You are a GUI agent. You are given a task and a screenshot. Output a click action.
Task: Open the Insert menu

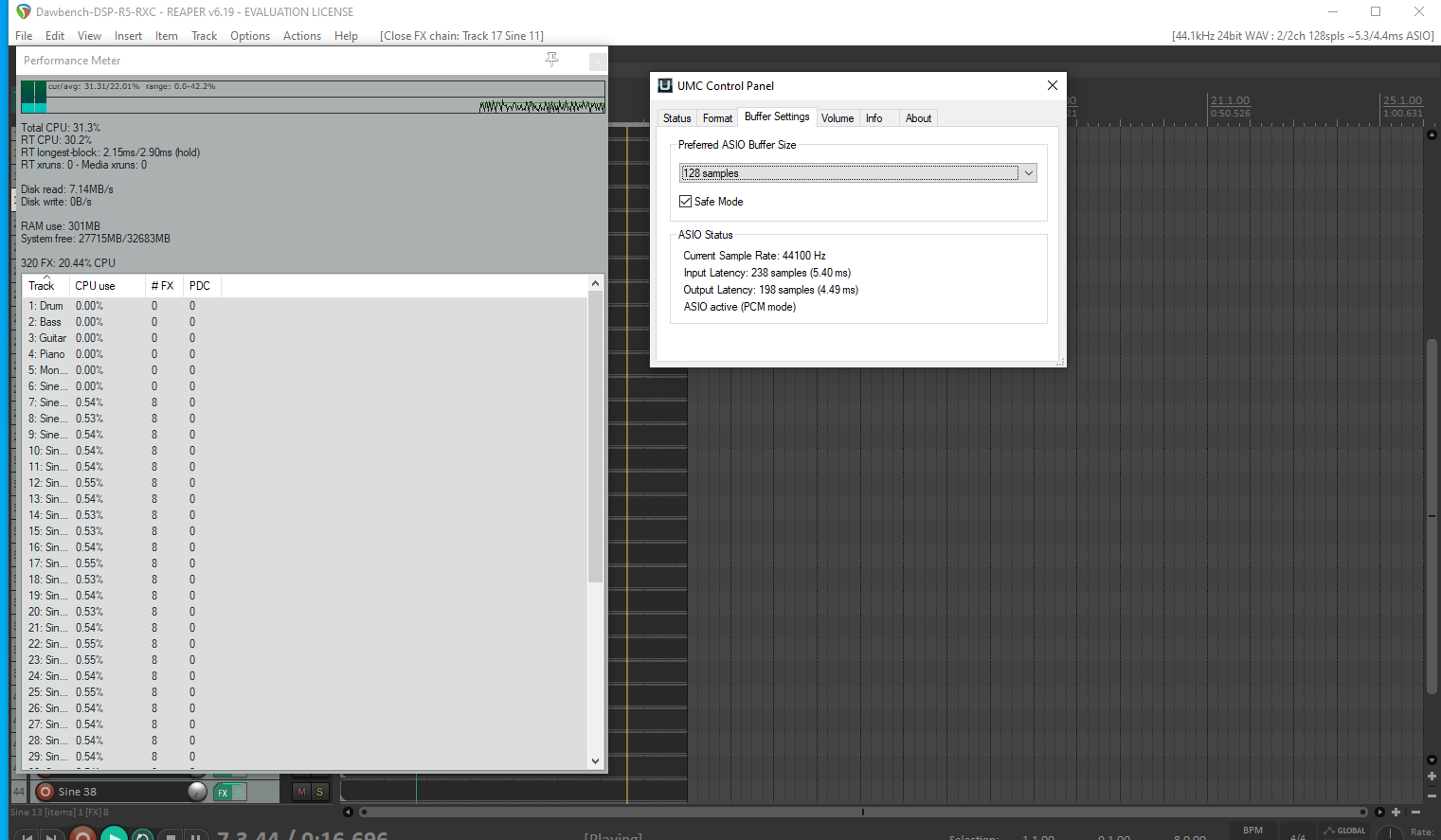click(x=128, y=36)
